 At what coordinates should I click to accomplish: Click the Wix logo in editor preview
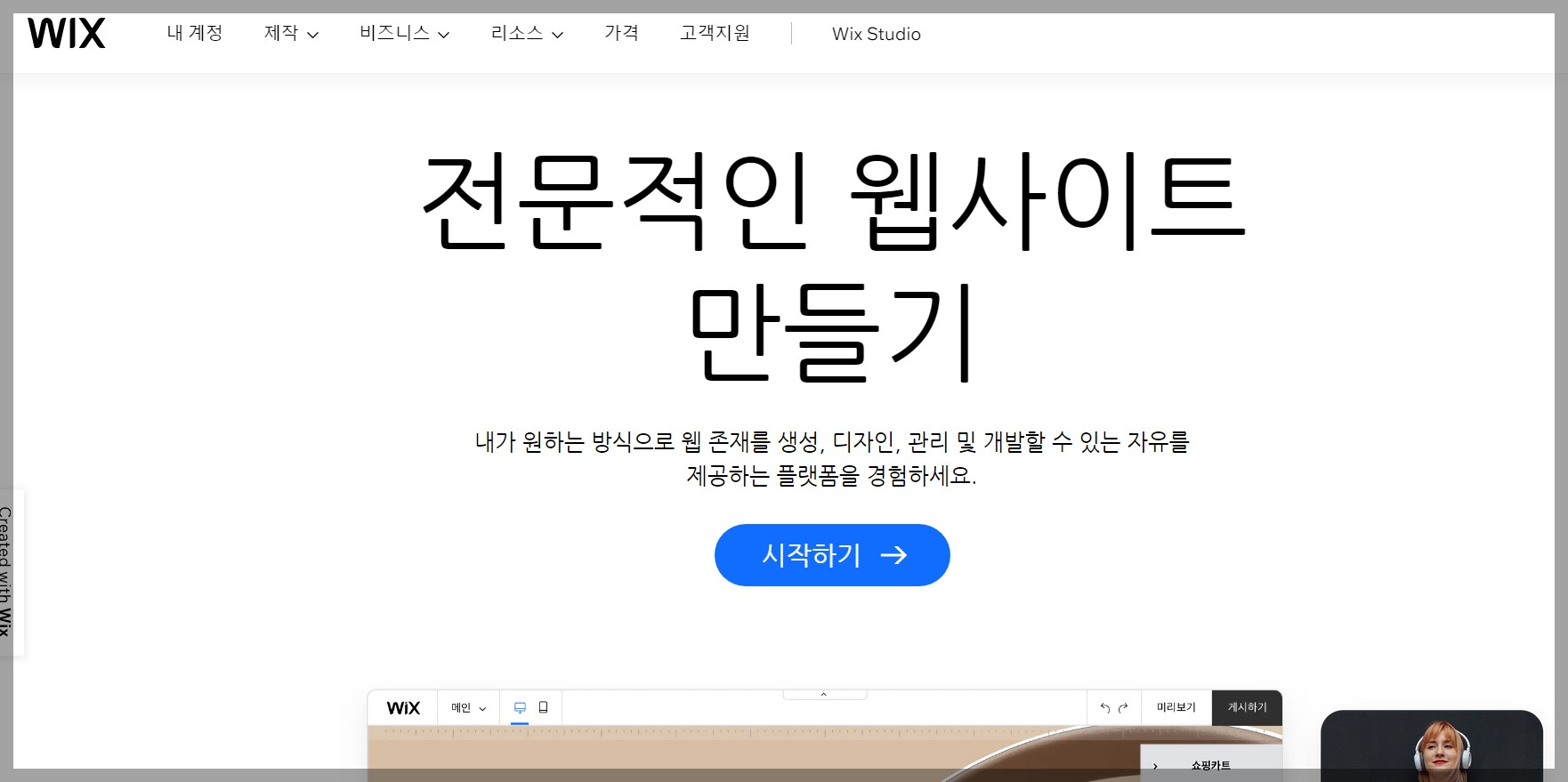tap(403, 708)
